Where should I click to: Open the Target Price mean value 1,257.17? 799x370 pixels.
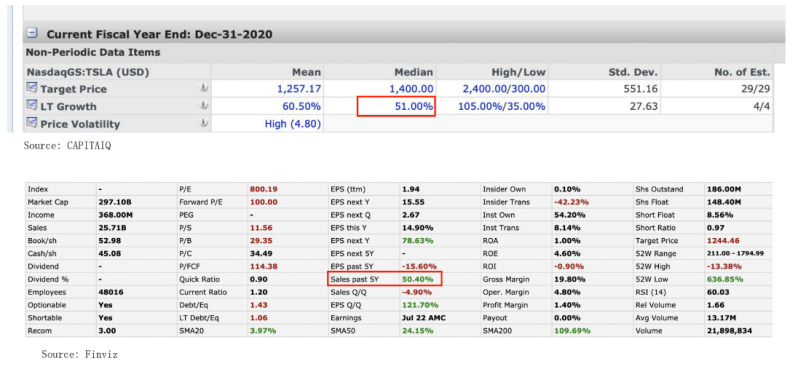[299, 89]
